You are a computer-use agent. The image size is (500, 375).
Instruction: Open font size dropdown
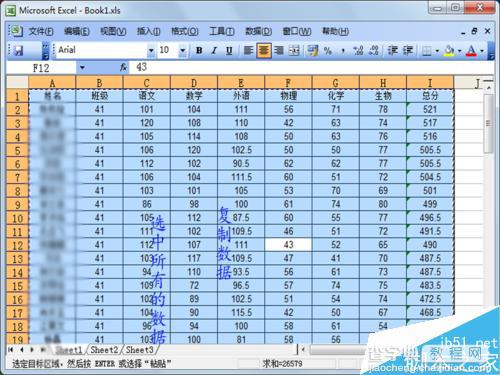pyautogui.click(x=183, y=51)
